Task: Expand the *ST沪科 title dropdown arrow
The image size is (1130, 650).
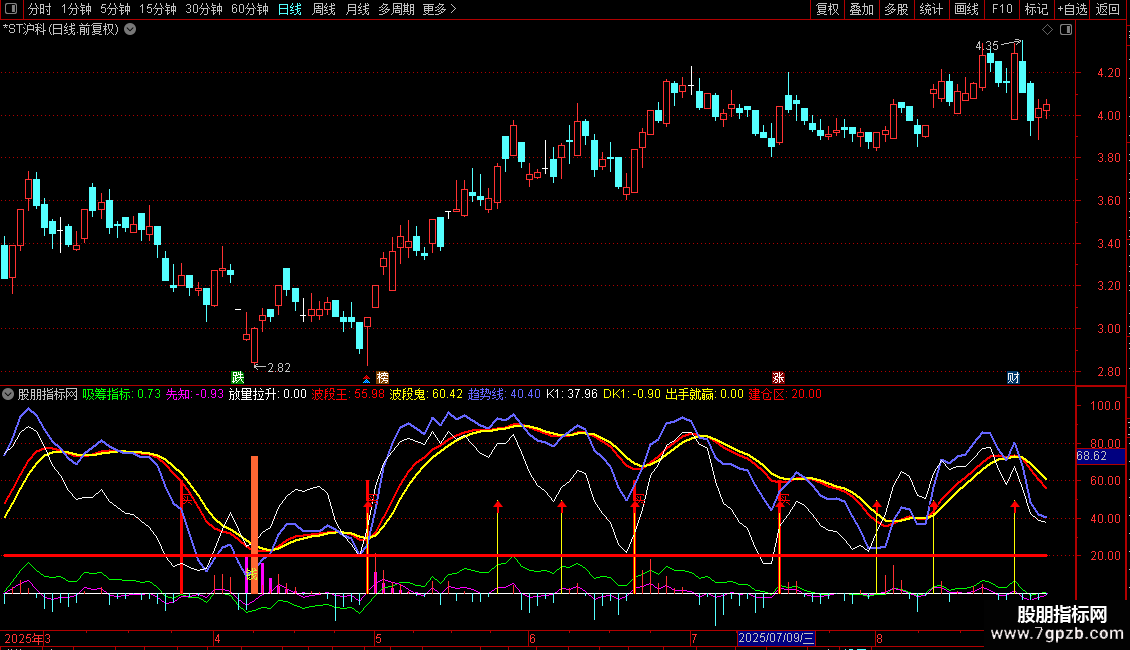Action: point(130,30)
